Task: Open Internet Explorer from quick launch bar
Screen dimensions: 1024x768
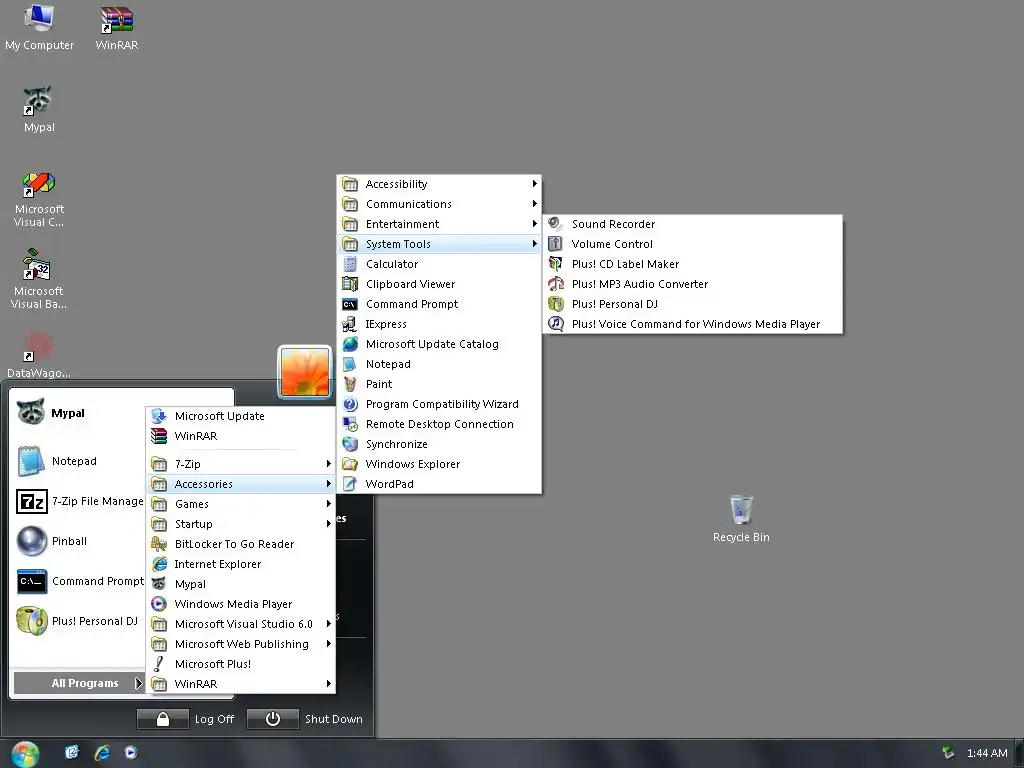Action: pyautogui.click(x=102, y=753)
